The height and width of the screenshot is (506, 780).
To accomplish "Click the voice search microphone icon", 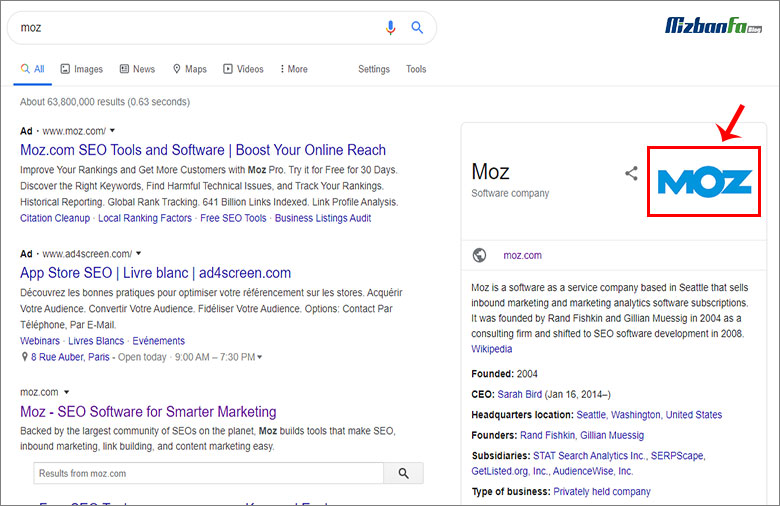I will (x=390, y=27).
